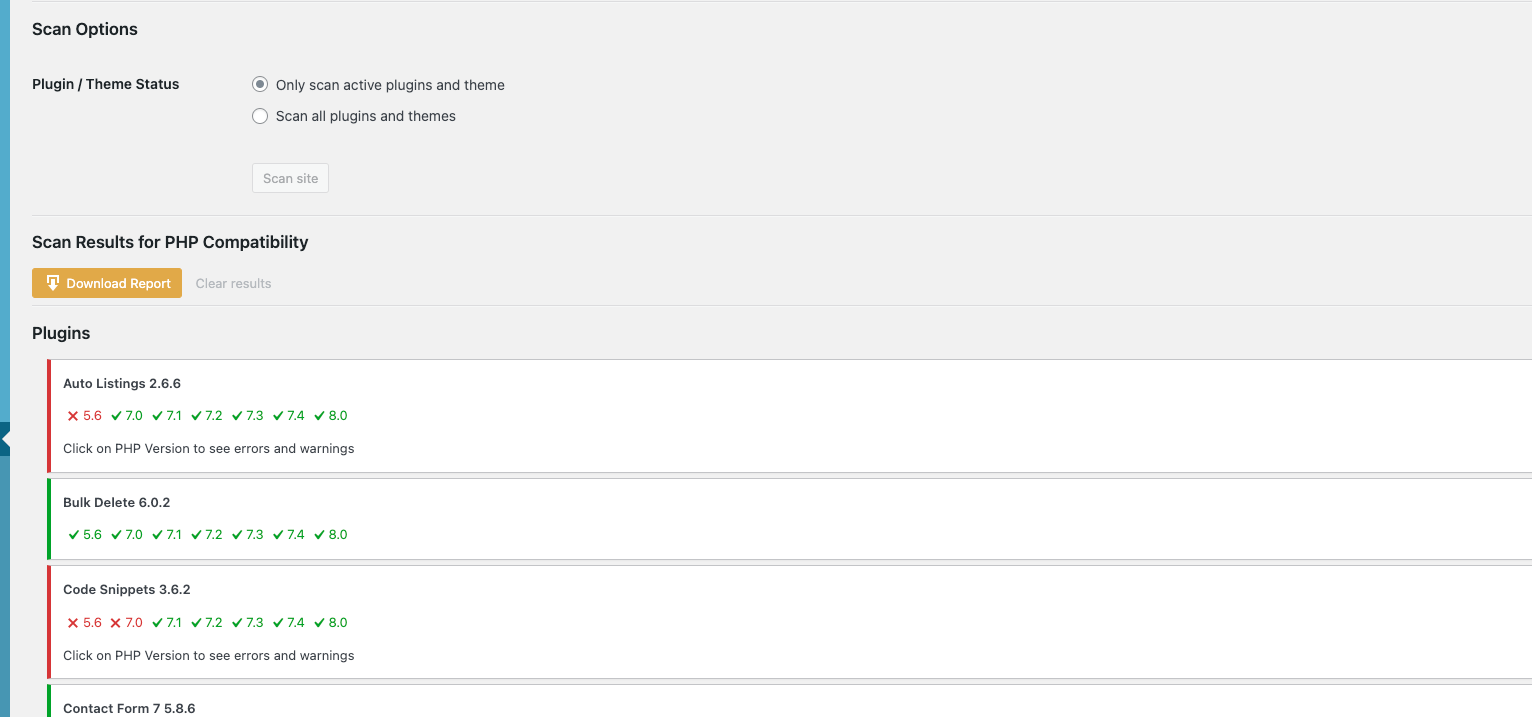This screenshot has width=1532, height=717.
Task: Click the Contact Form 7 5.8.6 title
Action: click(x=129, y=708)
